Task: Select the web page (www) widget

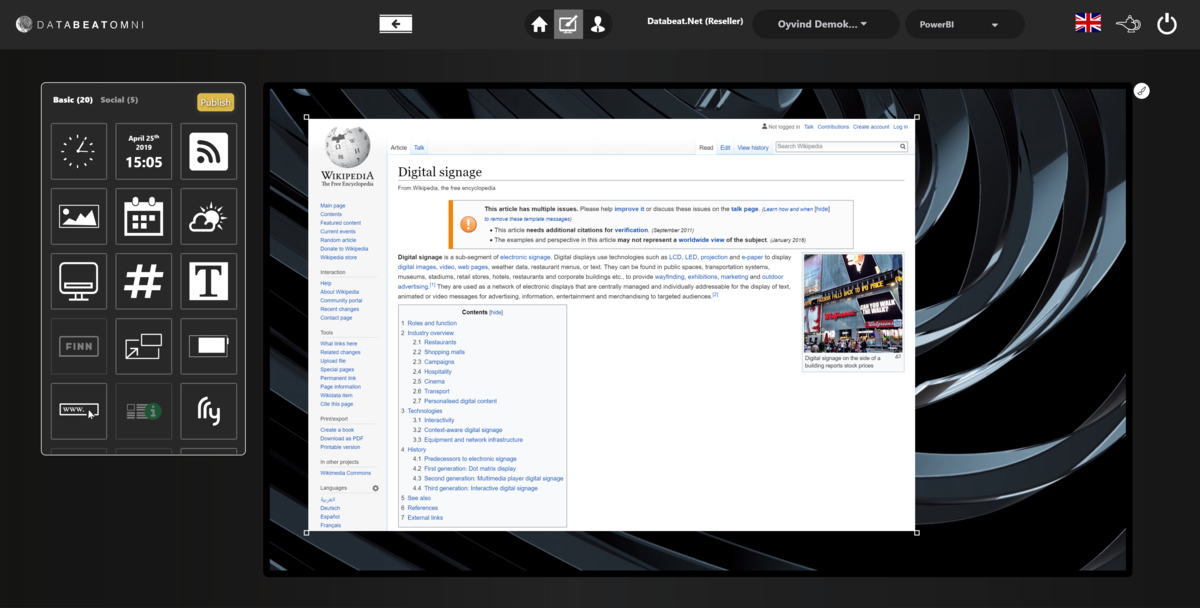Action: [79, 410]
